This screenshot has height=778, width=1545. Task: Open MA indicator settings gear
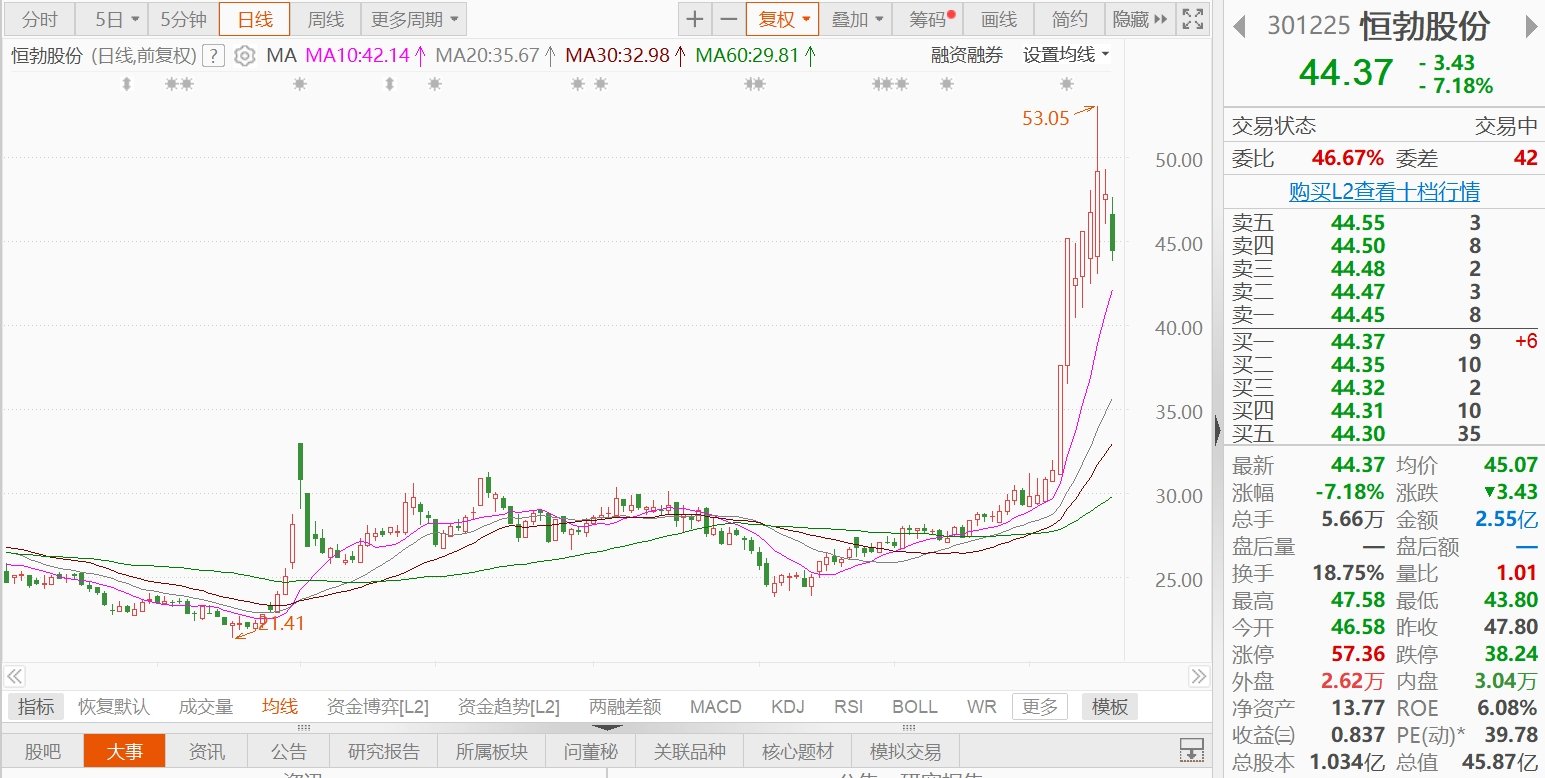click(244, 56)
